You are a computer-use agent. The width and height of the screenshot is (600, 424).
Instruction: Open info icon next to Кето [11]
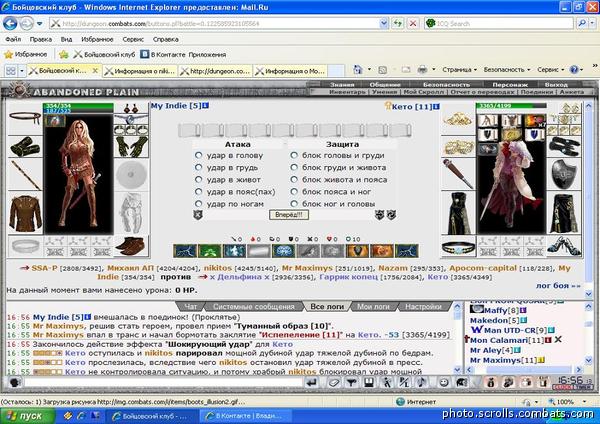[x=437, y=106]
